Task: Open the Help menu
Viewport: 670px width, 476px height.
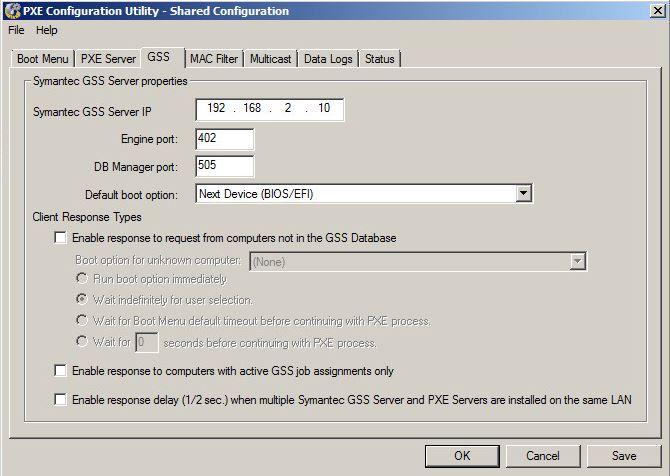Action: pos(47,30)
